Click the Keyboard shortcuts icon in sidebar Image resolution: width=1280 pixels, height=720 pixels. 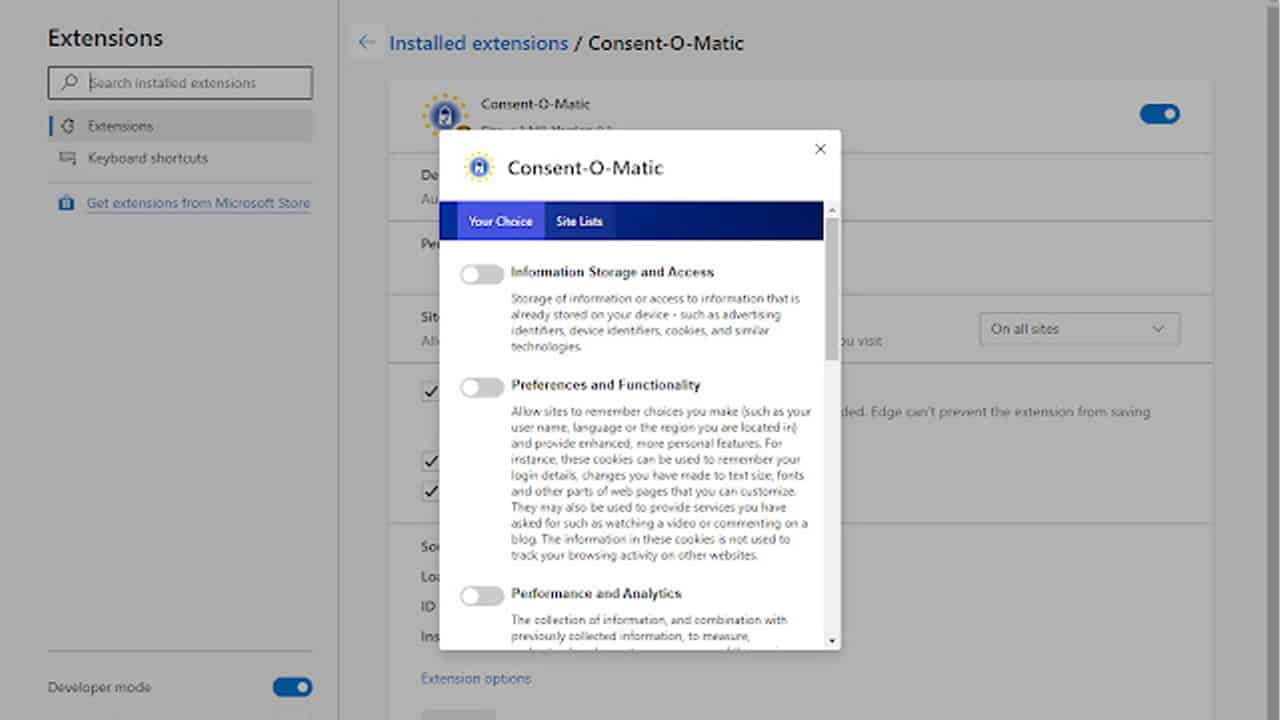(67, 158)
